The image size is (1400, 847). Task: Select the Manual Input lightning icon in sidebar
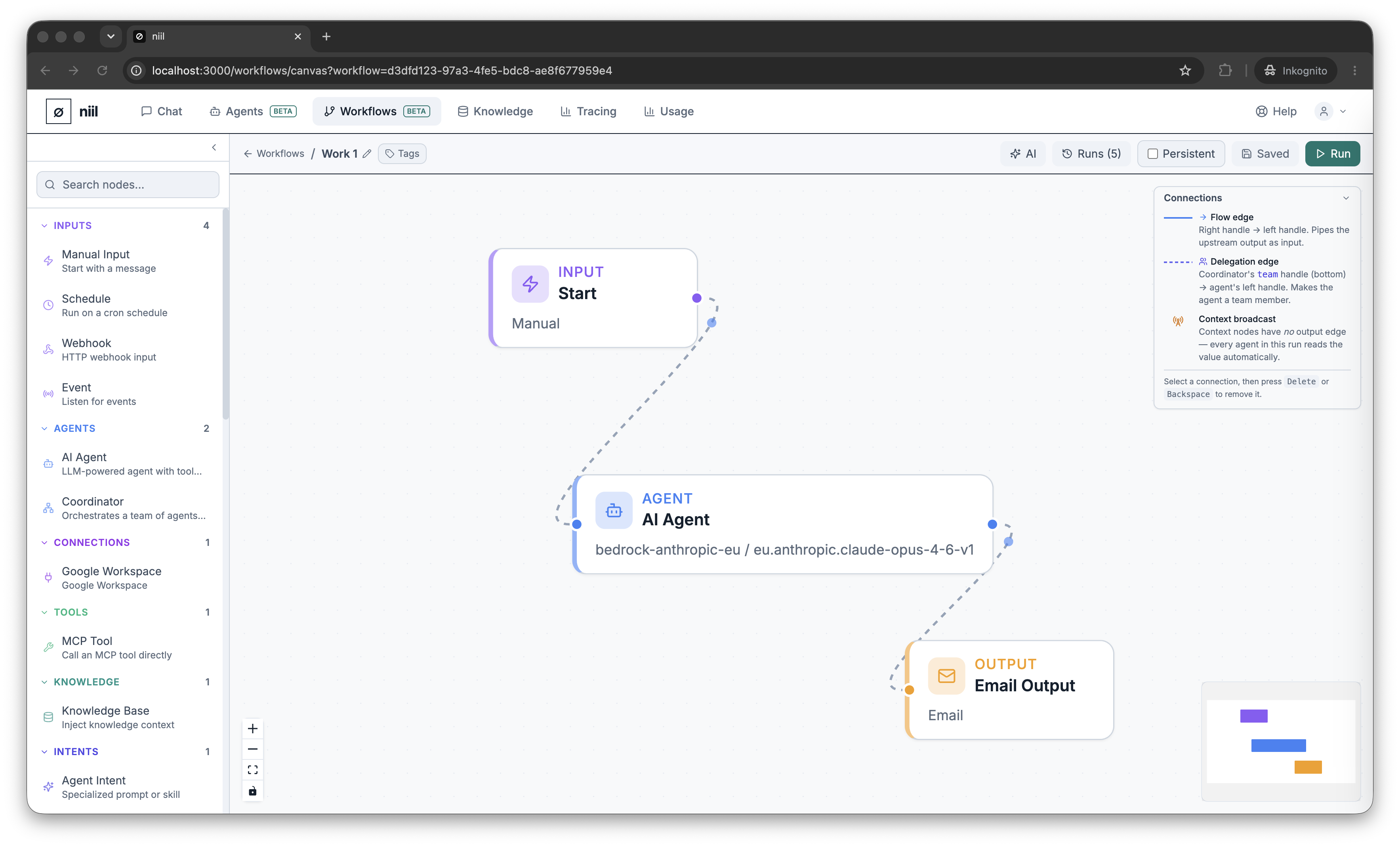point(48,261)
